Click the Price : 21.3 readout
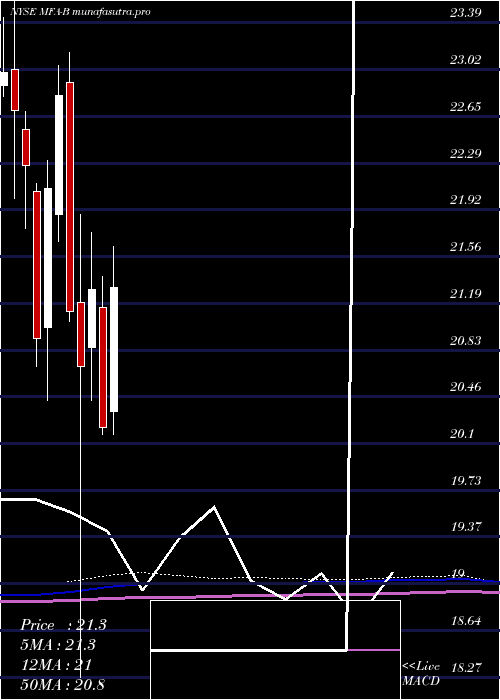The height and width of the screenshot is (700, 500). click(63, 625)
